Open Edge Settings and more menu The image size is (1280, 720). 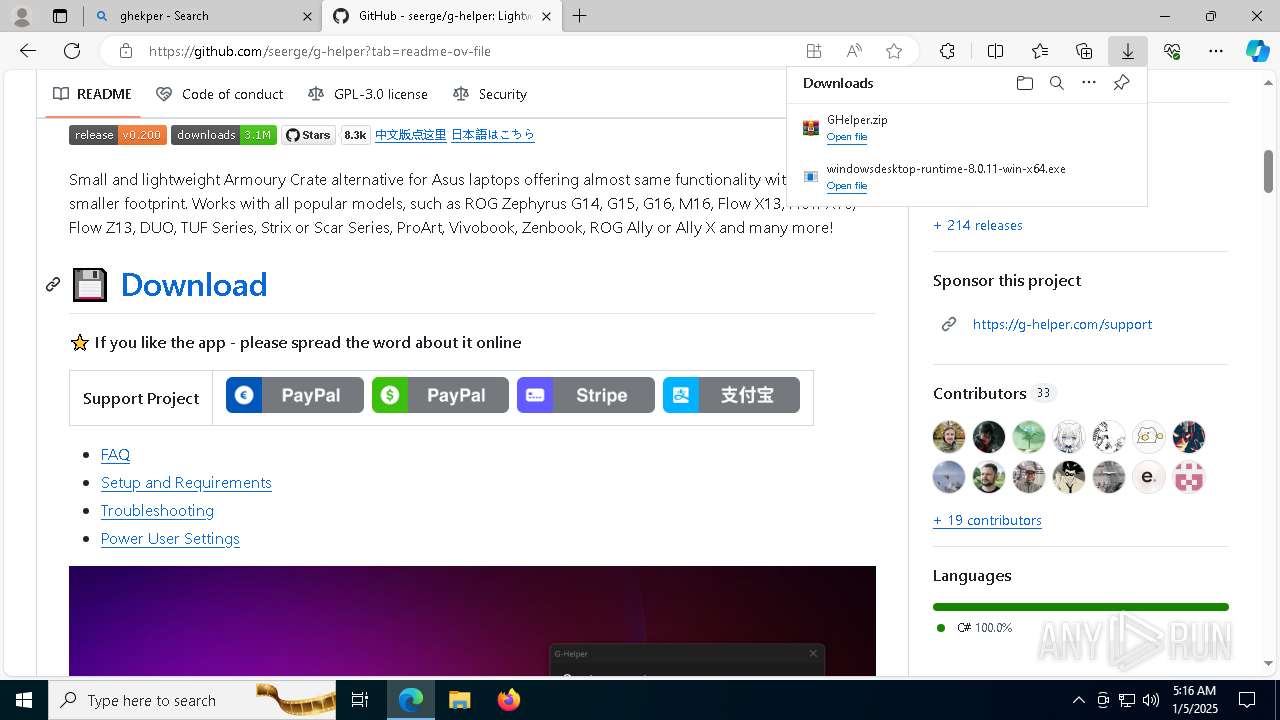1216,51
